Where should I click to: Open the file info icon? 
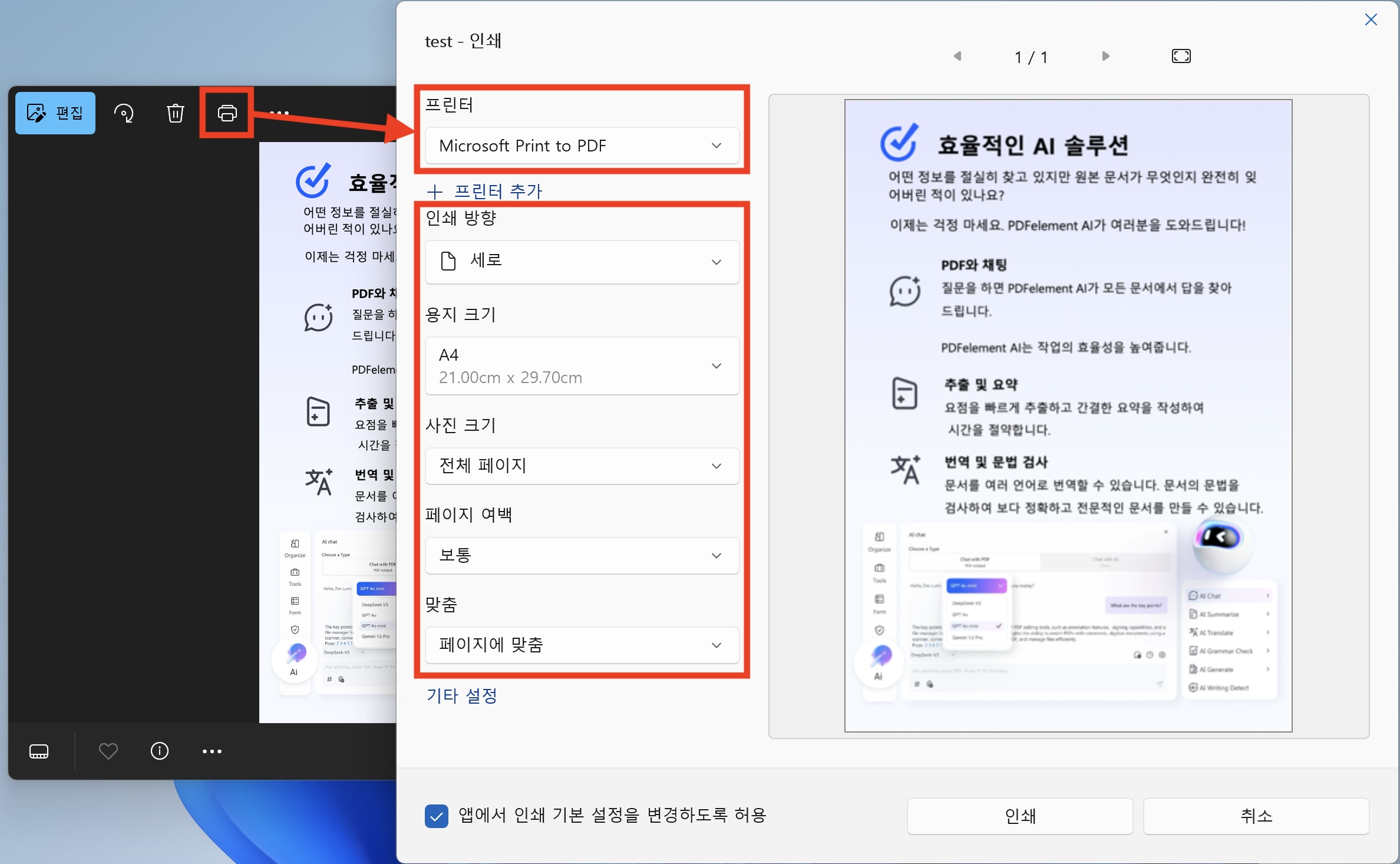pos(159,751)
